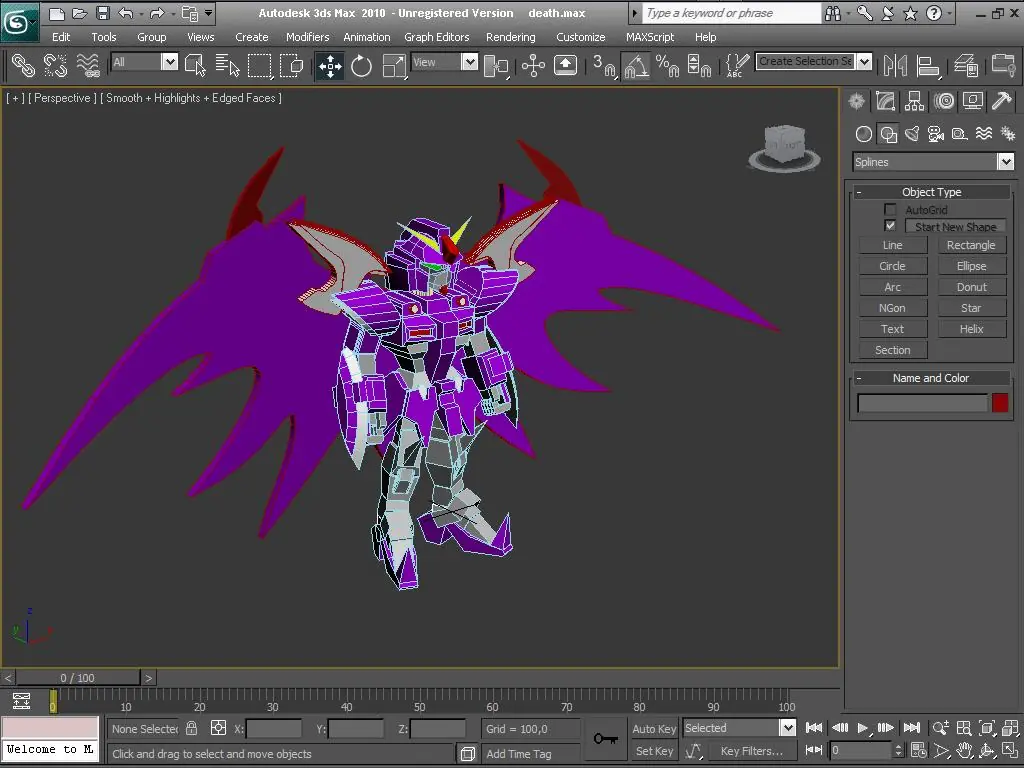The width and height of the screenshot is (1024, 768).
Task: Enable the AutoGrid checkbox
Action: (889, 210)
